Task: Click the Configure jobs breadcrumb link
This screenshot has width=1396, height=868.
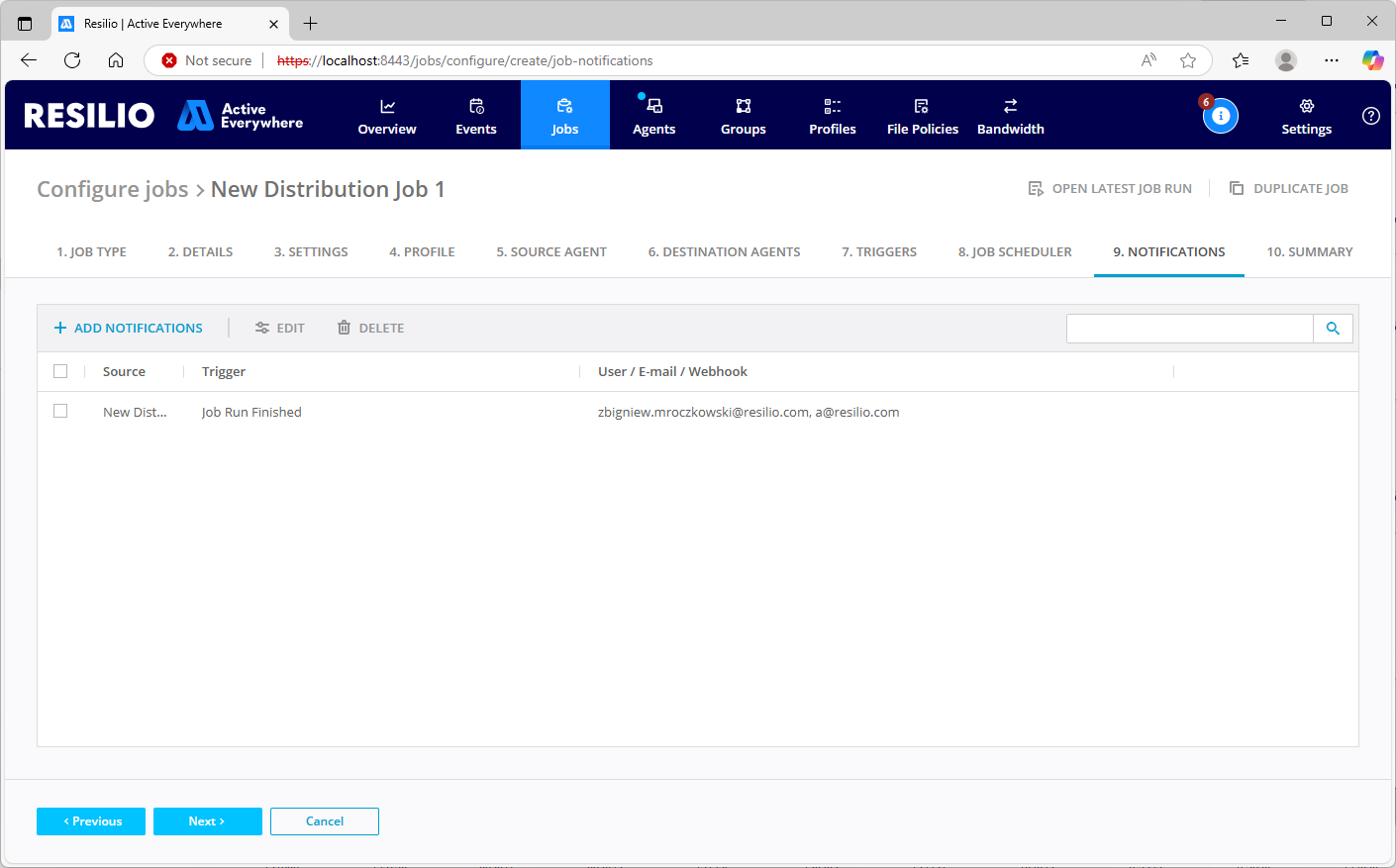Action: tap(112, 189)
